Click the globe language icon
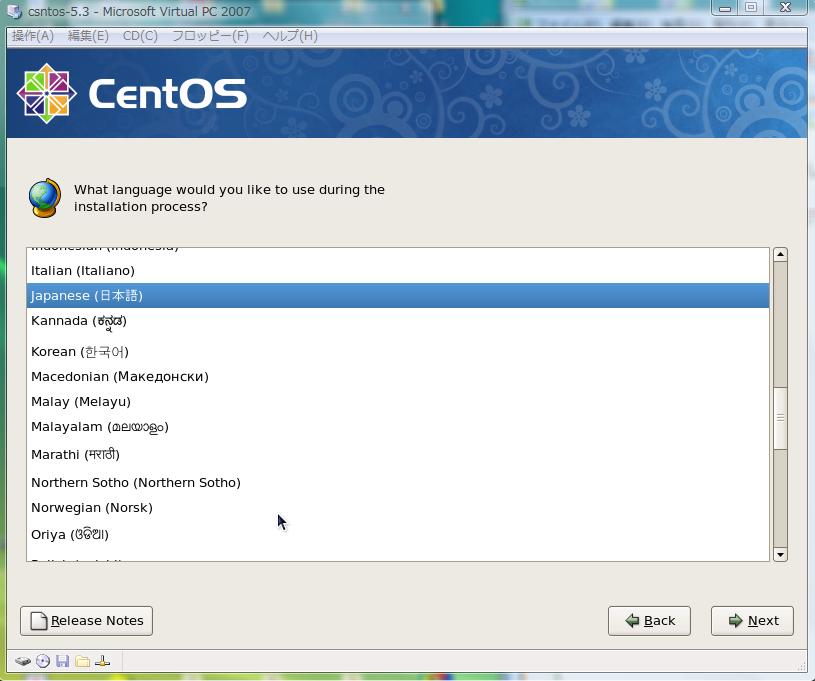815x681 pixels. (x=44, y=198)
